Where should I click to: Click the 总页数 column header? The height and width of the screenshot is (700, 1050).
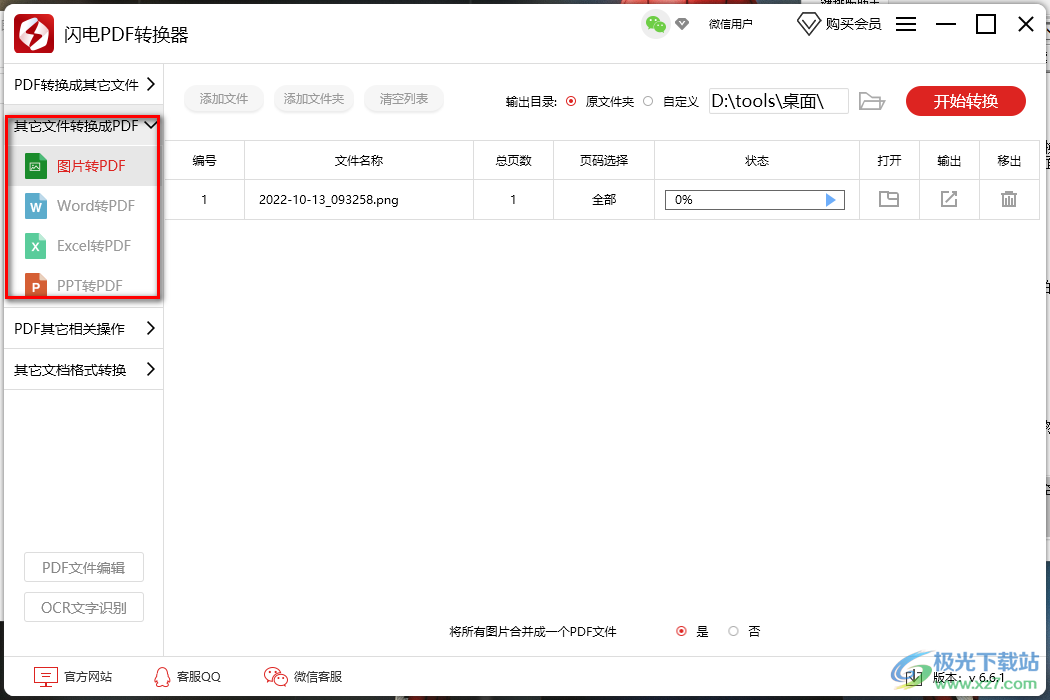pos(514,161)
